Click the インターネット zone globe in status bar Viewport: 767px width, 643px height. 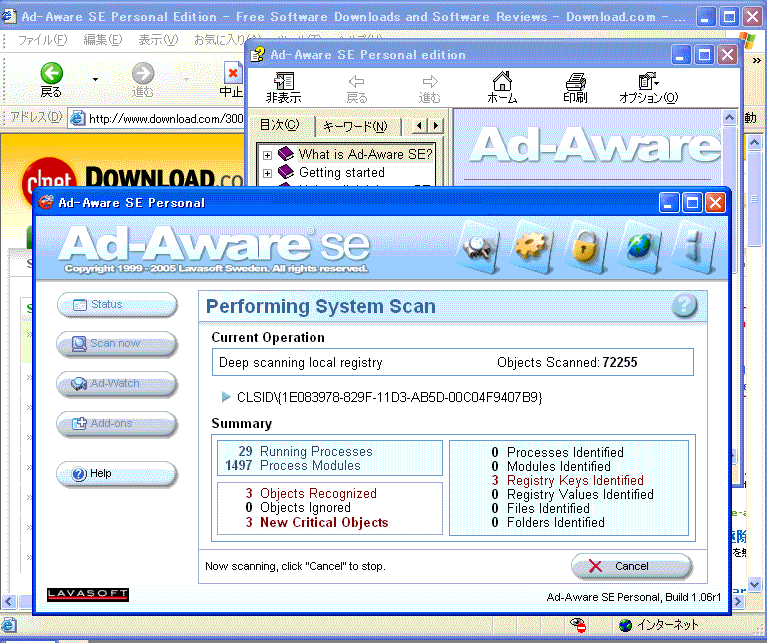point(626,625)
